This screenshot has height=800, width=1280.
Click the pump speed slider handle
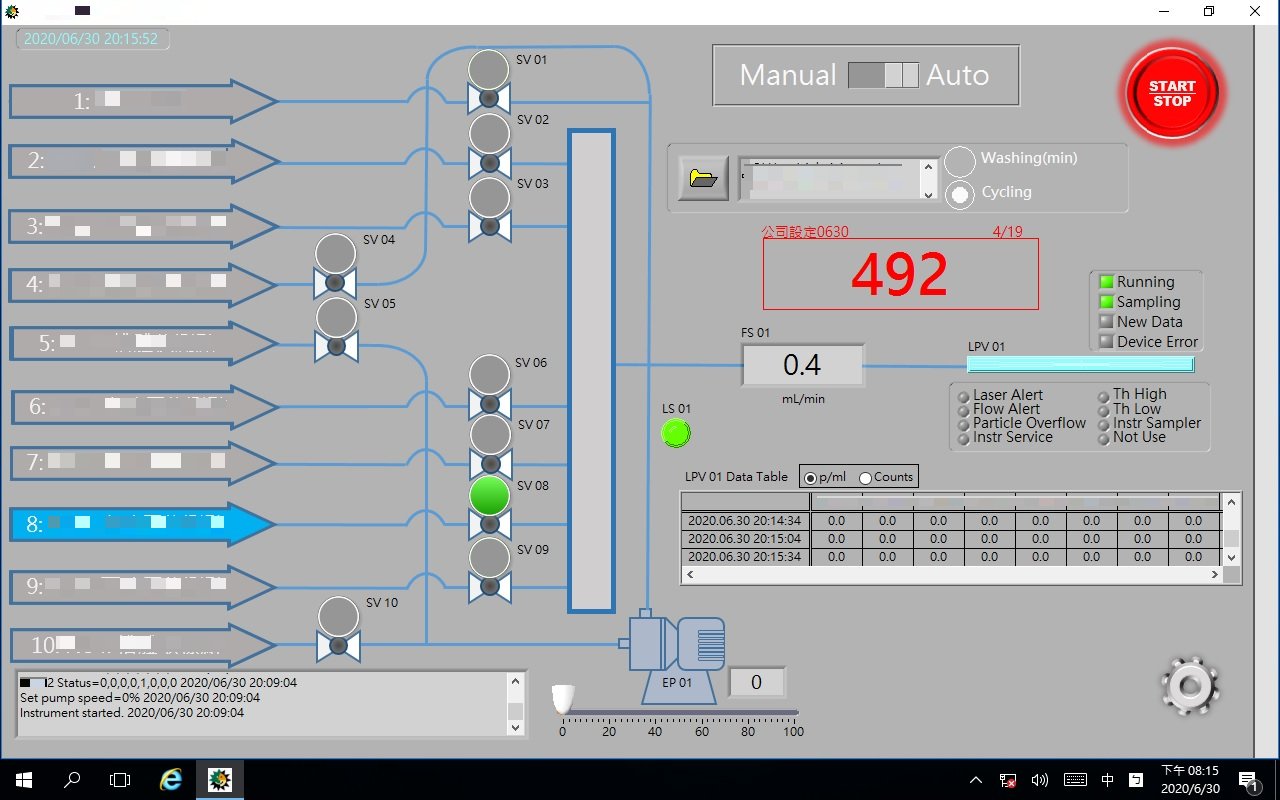click(x=563, y=698)
